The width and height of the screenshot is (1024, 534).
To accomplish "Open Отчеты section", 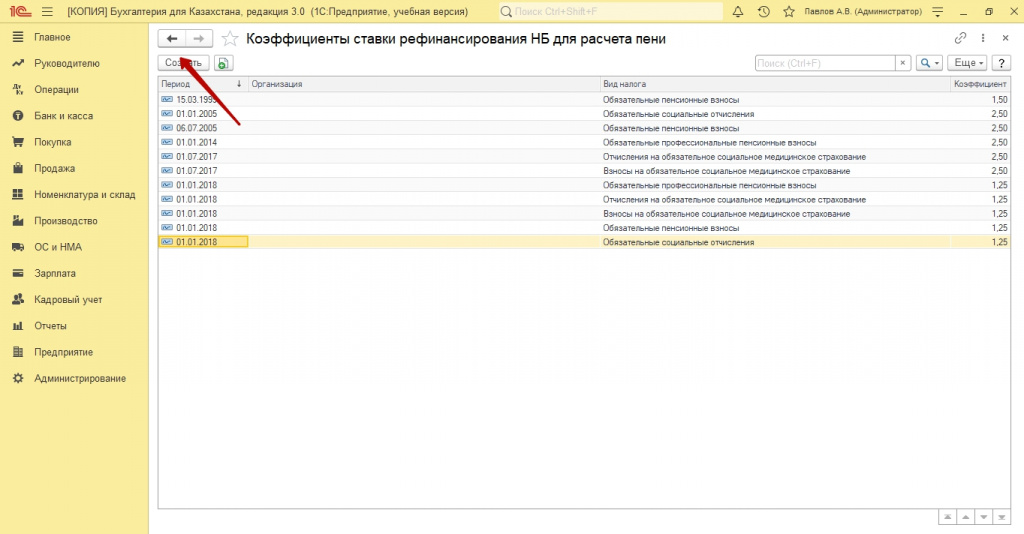I will 50,326.
